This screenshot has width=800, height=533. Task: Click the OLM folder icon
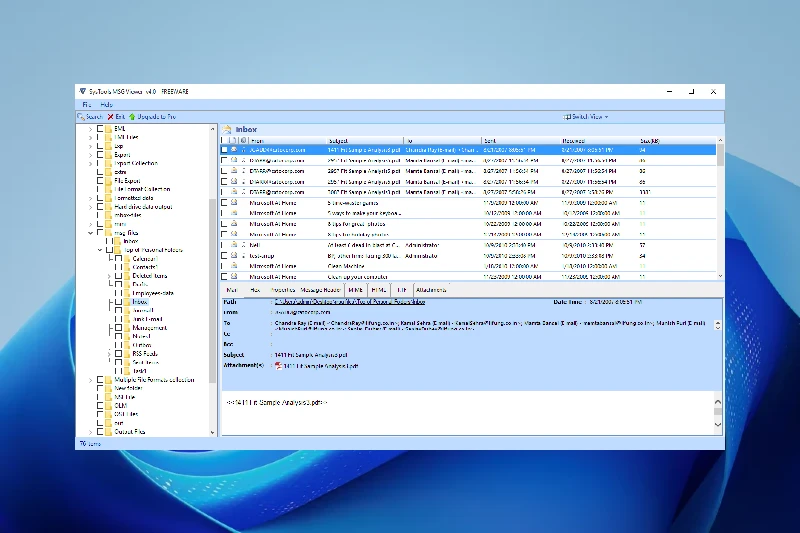(109, 405)
